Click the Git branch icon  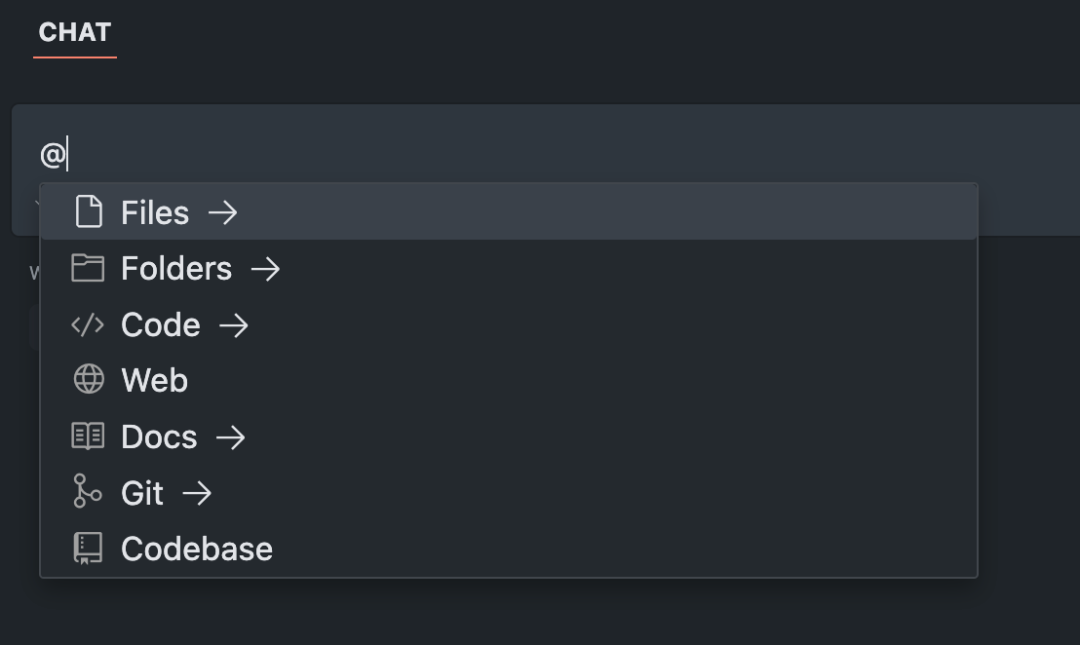tap(88, 492)
